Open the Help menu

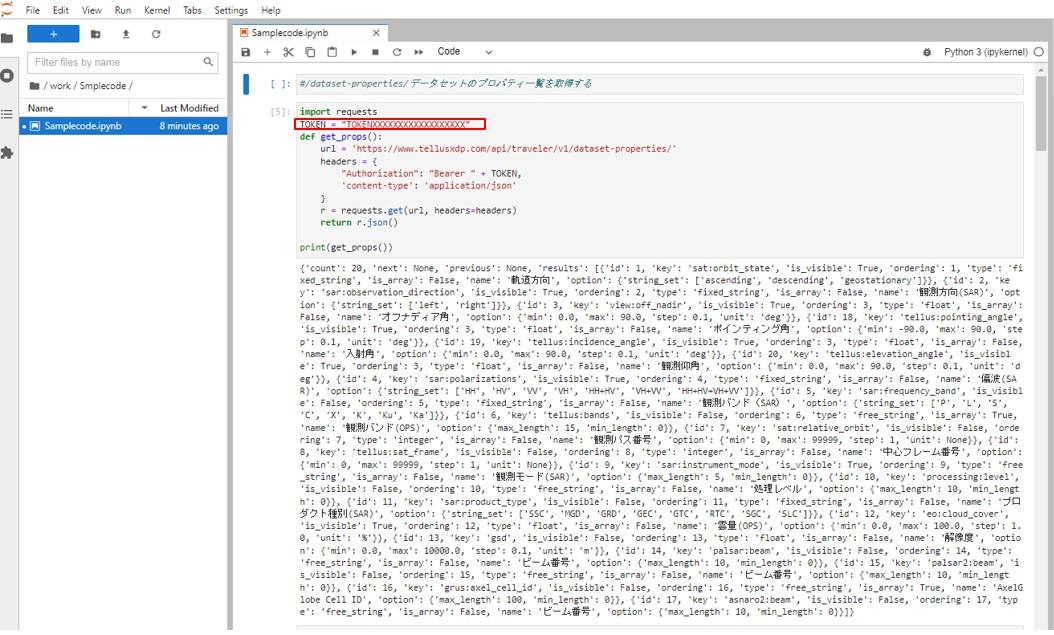pyautogui.click(x=270, y=10)
